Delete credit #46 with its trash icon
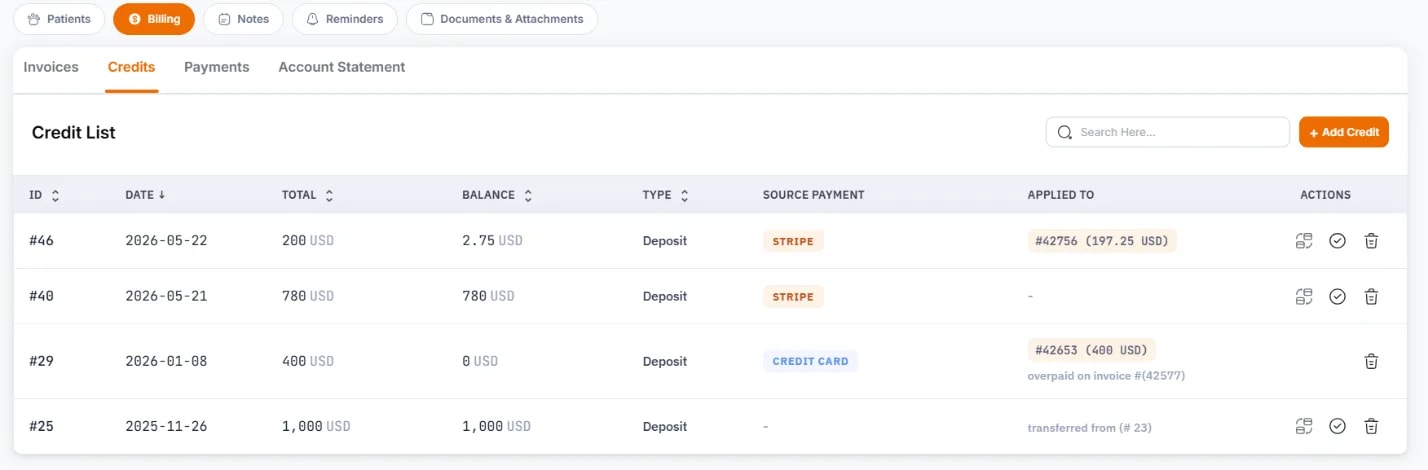 click(x=1371, y=241)
